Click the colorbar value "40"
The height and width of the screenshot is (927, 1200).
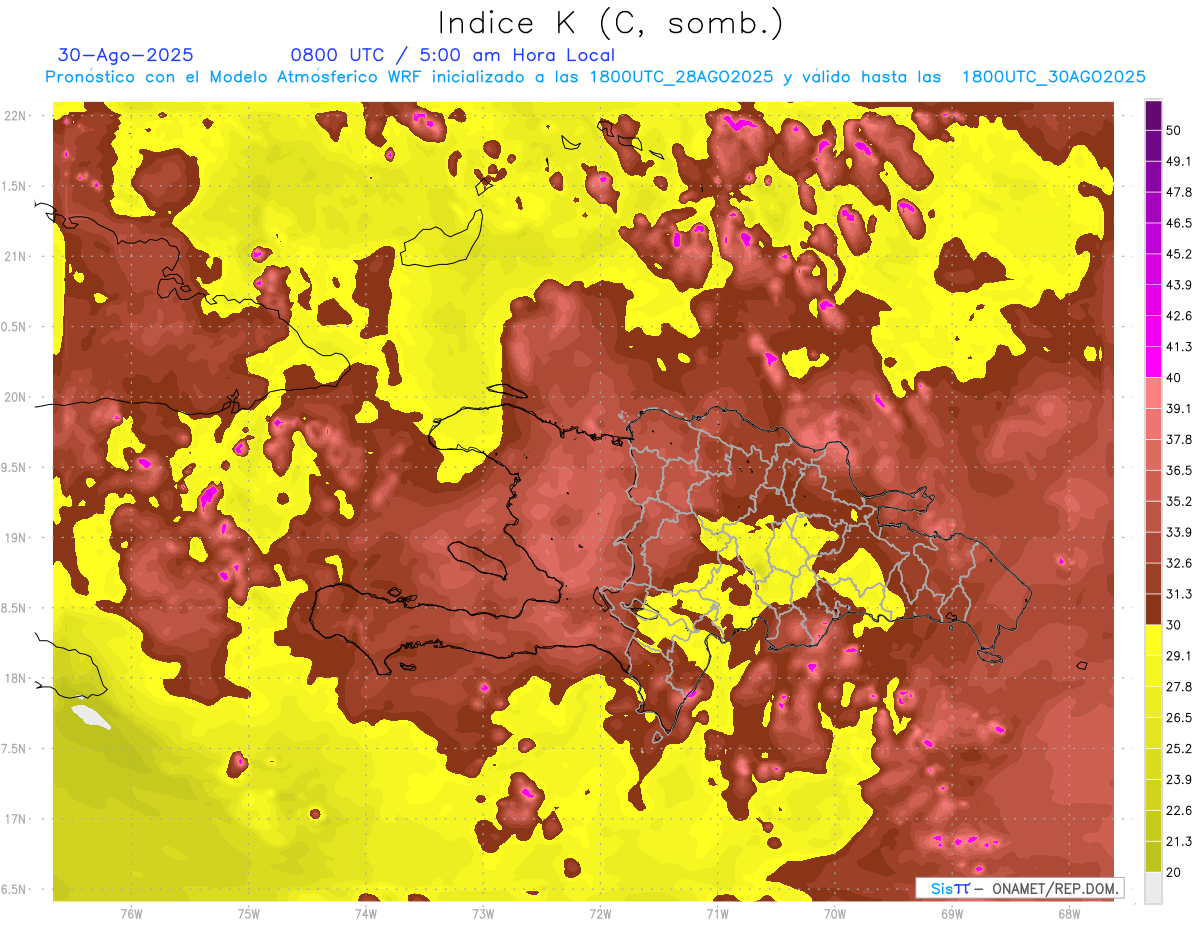1174,377
